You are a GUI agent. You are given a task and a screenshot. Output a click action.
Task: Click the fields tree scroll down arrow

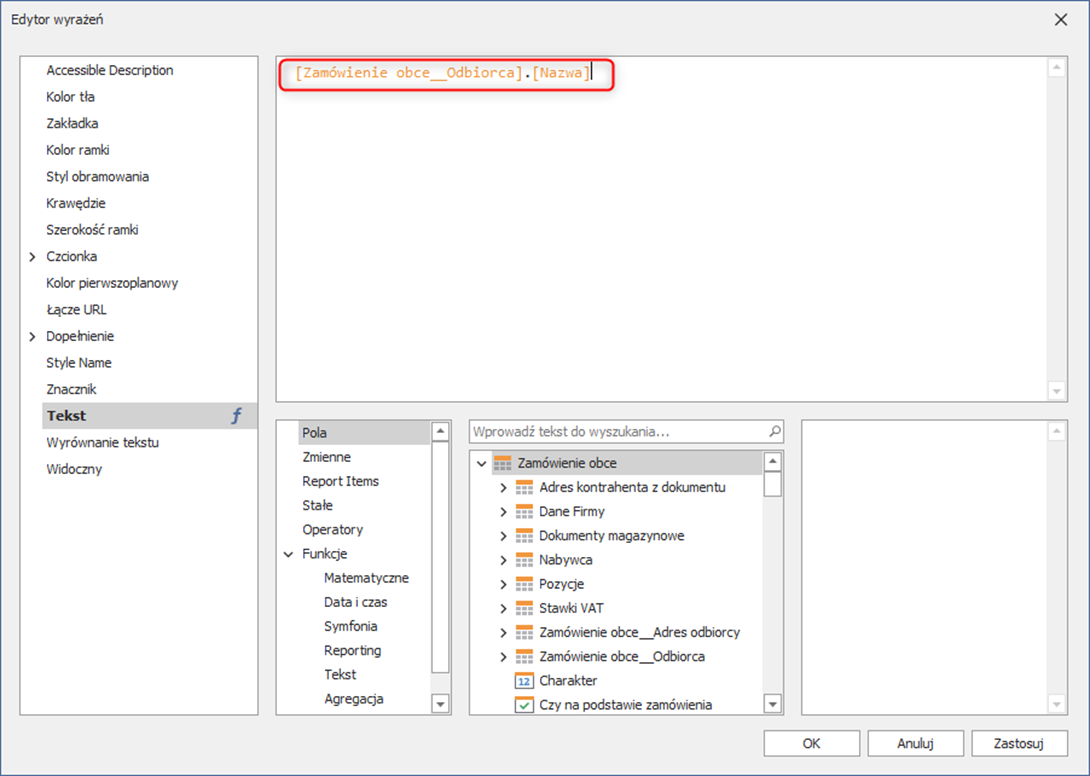772,705
